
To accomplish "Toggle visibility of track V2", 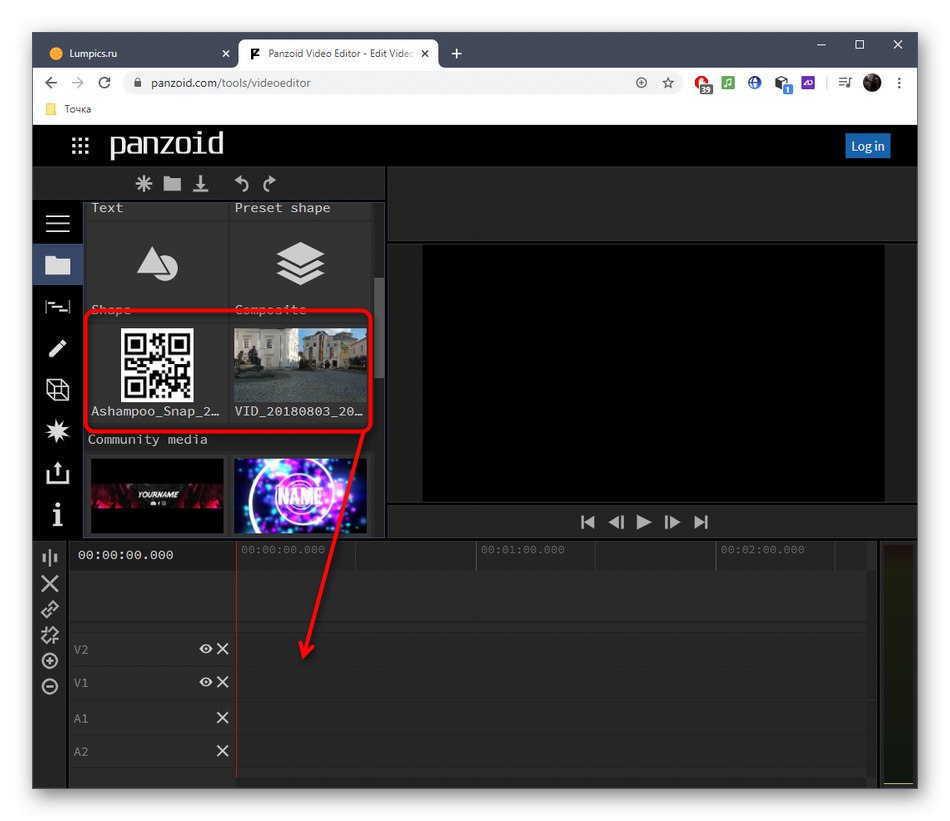I will 205,649.
